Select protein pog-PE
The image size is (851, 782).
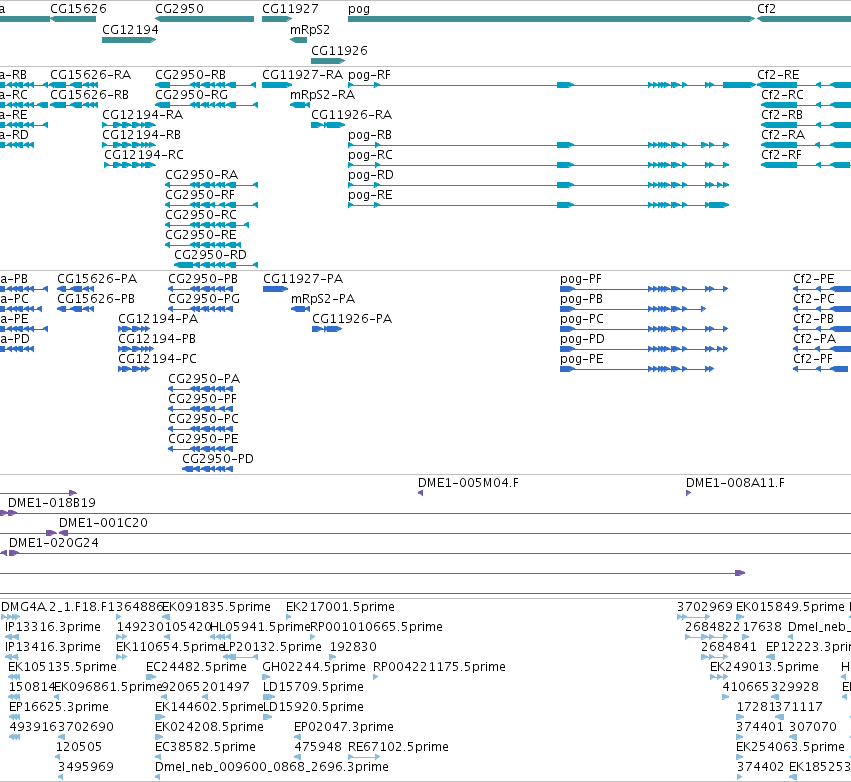point(637,369)
